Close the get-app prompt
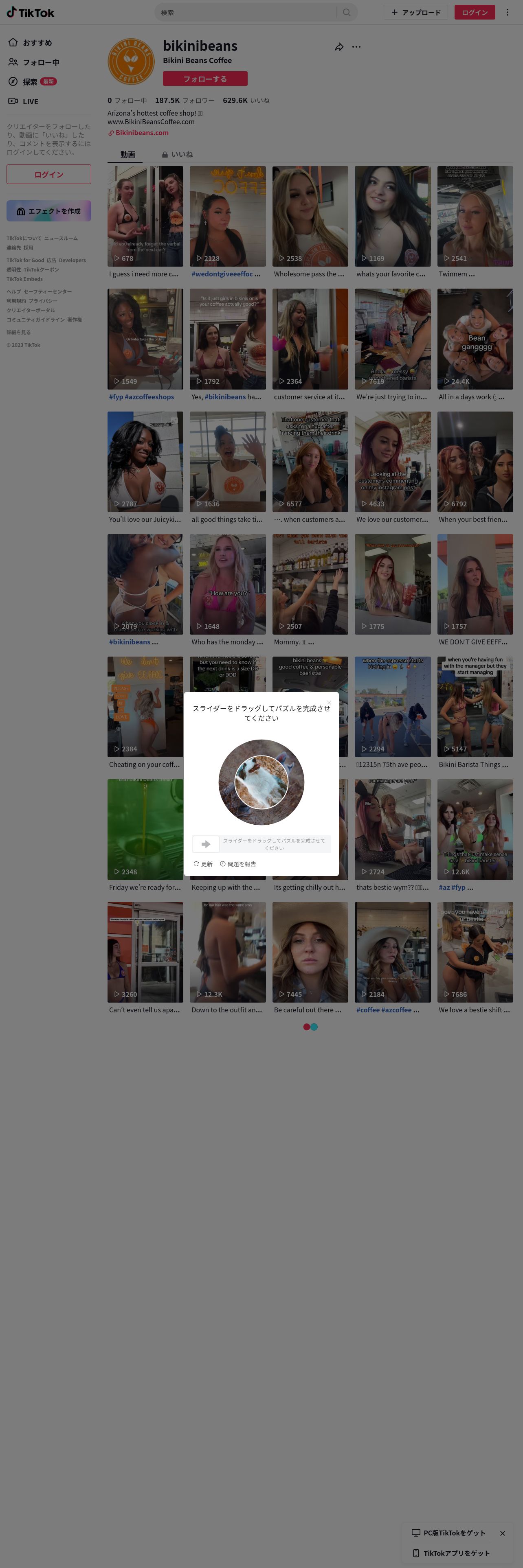The image size is (523, 1568). [x=502, y=1533]
